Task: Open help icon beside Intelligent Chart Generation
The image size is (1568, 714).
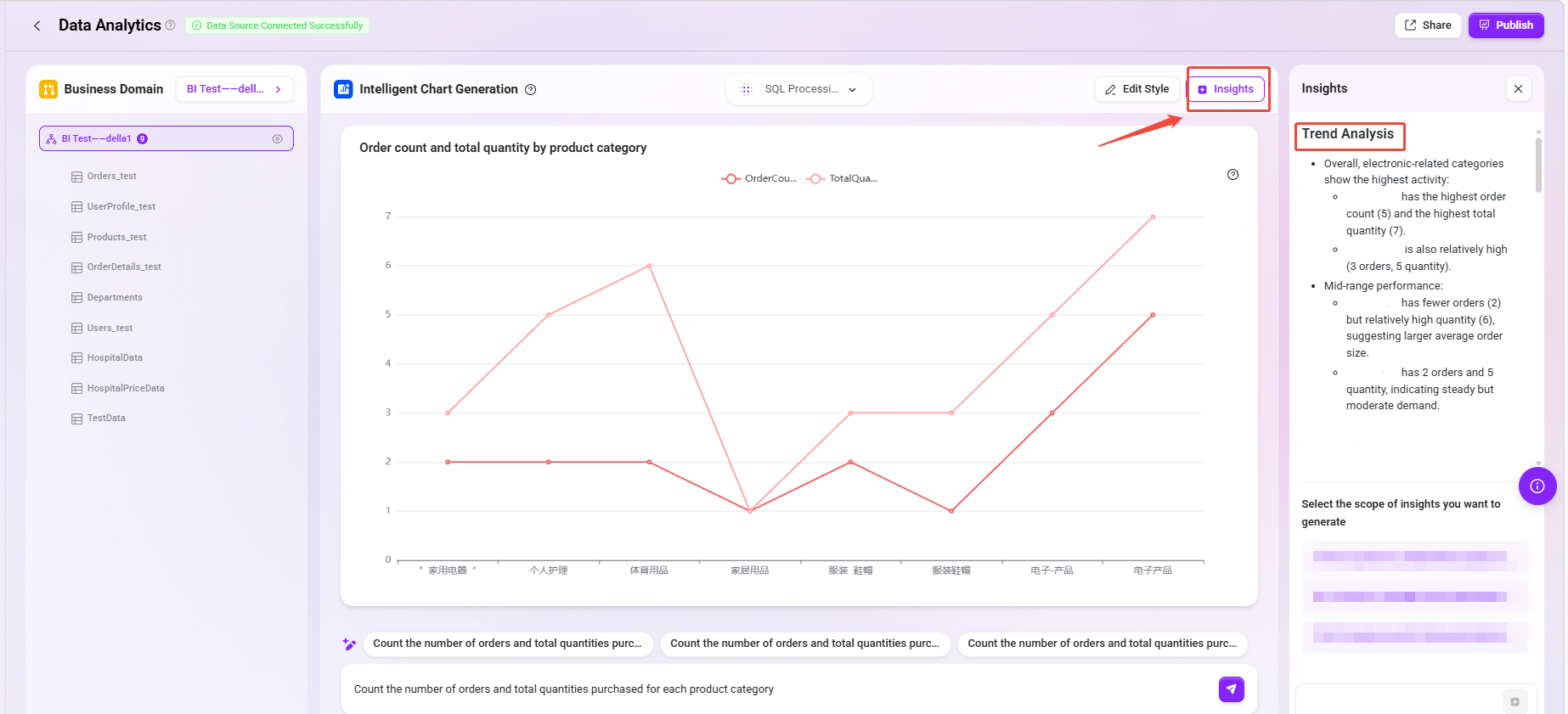Action: click(530, 89)
